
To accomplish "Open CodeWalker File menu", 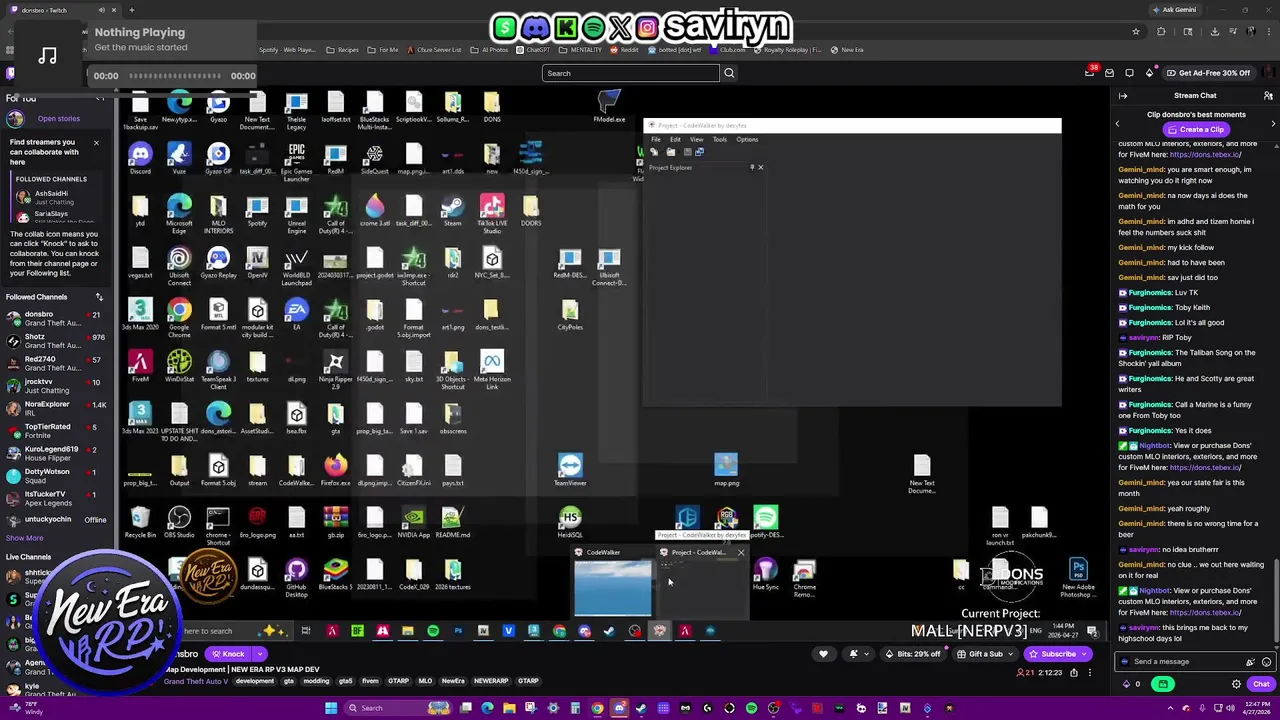I will (655, 139).
